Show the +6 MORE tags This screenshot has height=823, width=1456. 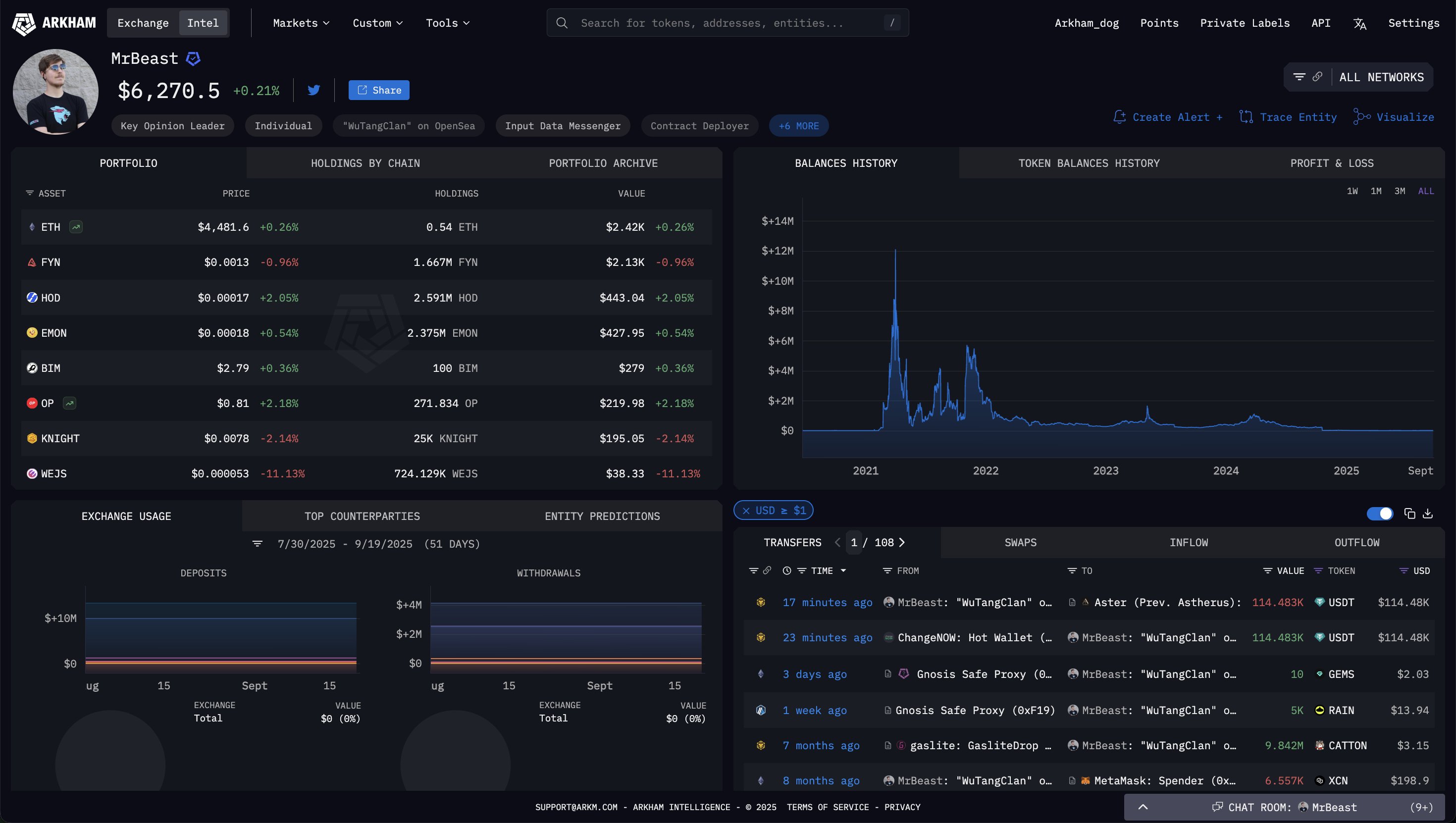coord(798,126)
